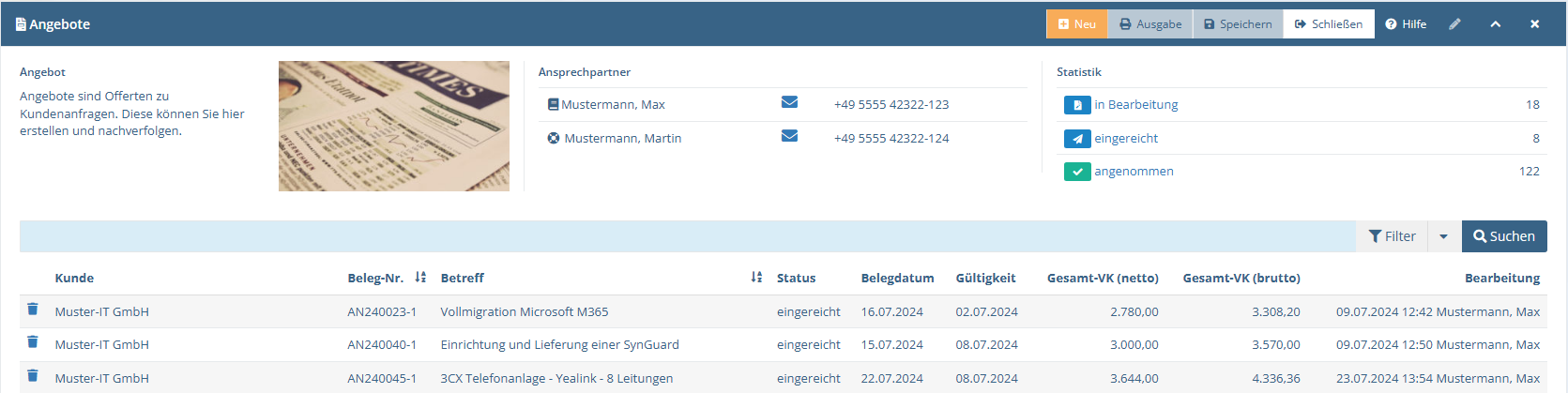Open the Muster-IT GmbH link in first row
This screenshot has width=1568, height=393.
[x=102, y=311]
